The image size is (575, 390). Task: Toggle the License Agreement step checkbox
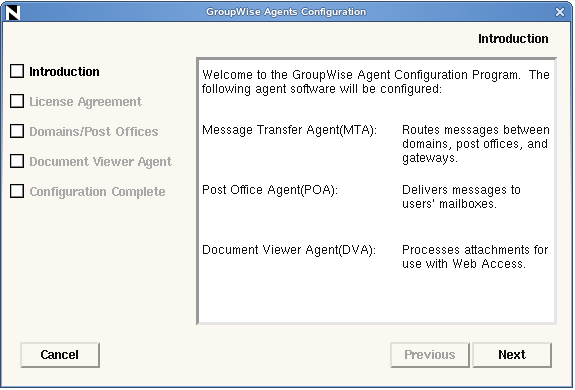tap(17, 101)
